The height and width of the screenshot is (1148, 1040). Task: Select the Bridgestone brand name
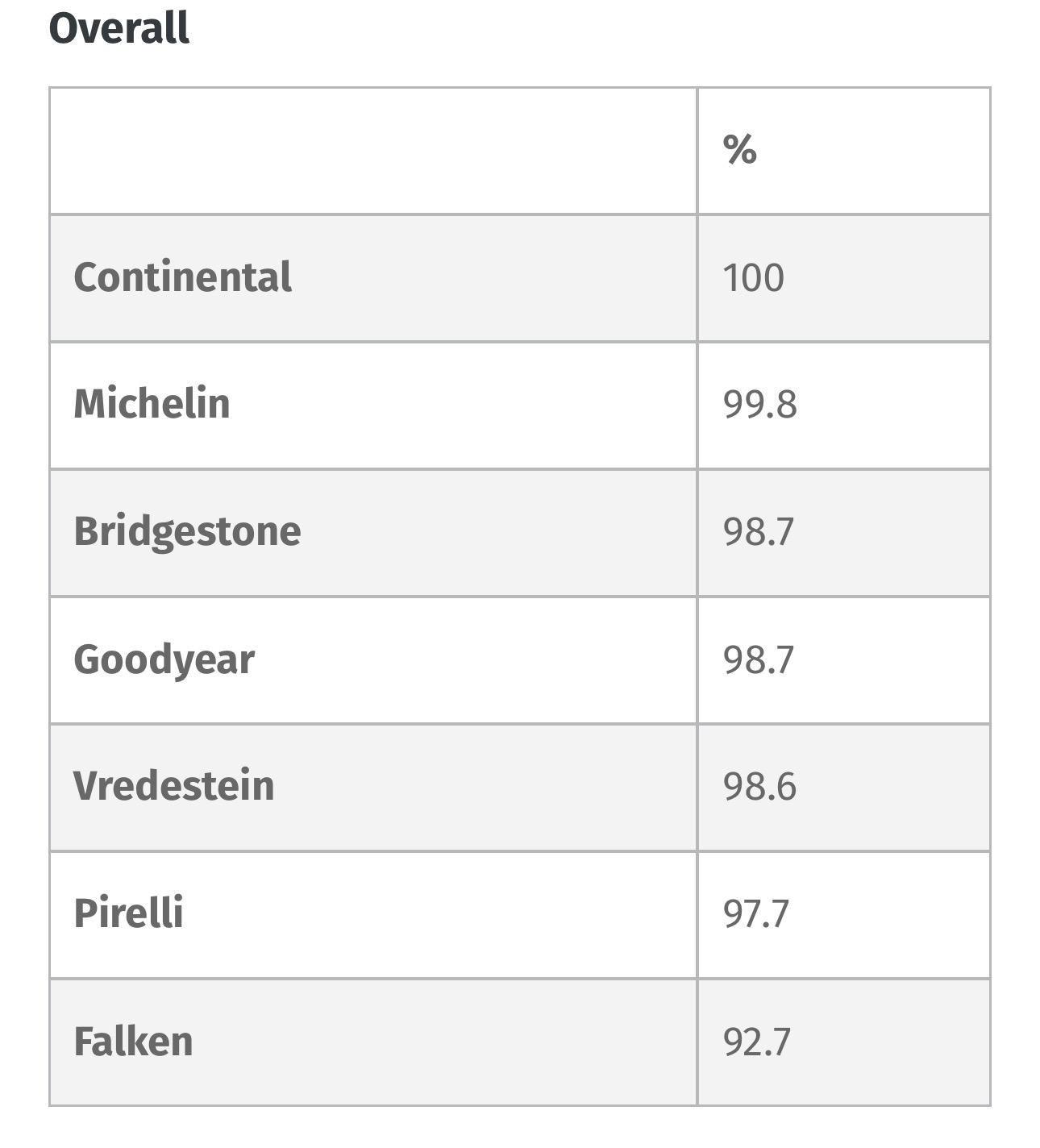pyautogui.click(x=187, y=532)
